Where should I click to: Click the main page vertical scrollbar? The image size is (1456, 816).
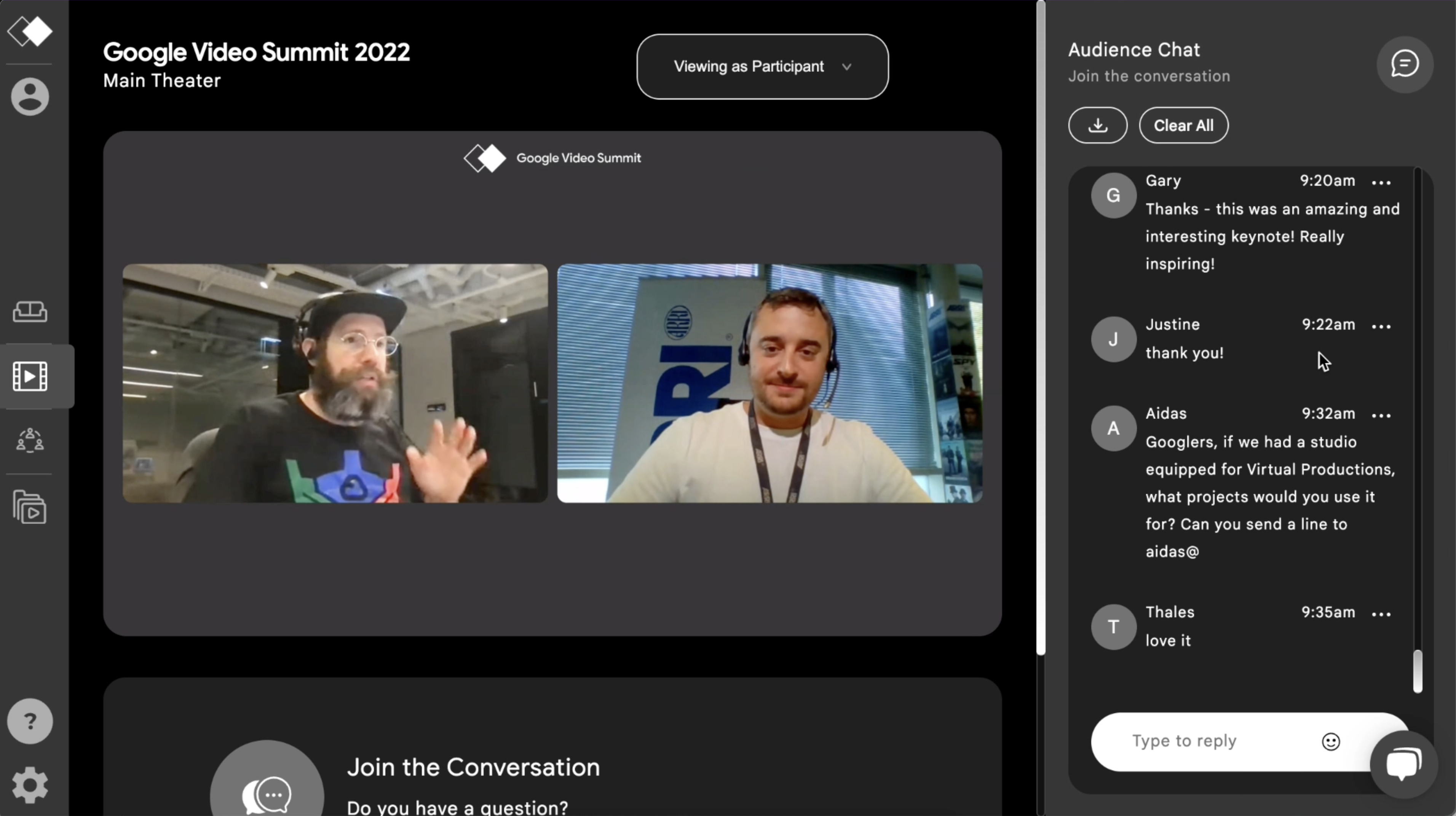[x=1041, y=328]
